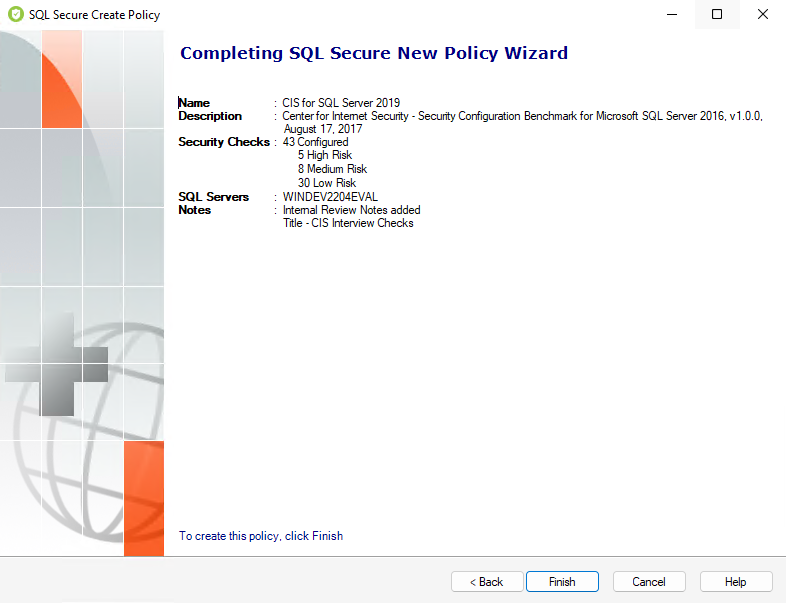This screenshot has height=603, width=786.
Task: Cancel the Create Policy wizard
Action: point(649,581)
